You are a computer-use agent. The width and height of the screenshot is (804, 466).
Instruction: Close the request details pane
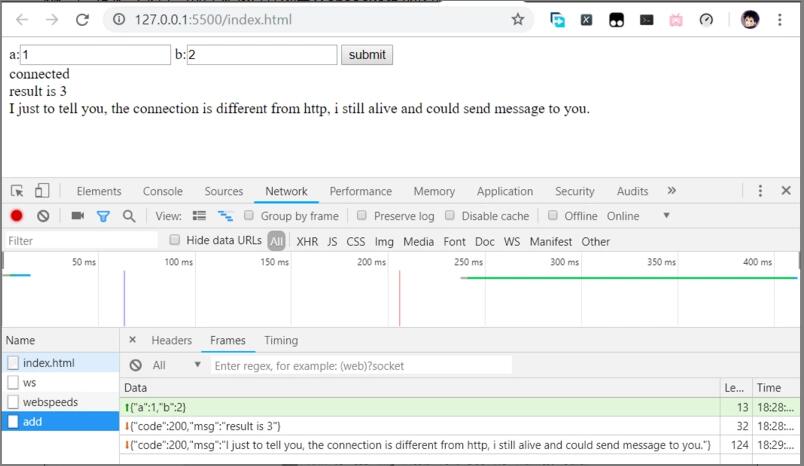(x=132, y=339)
